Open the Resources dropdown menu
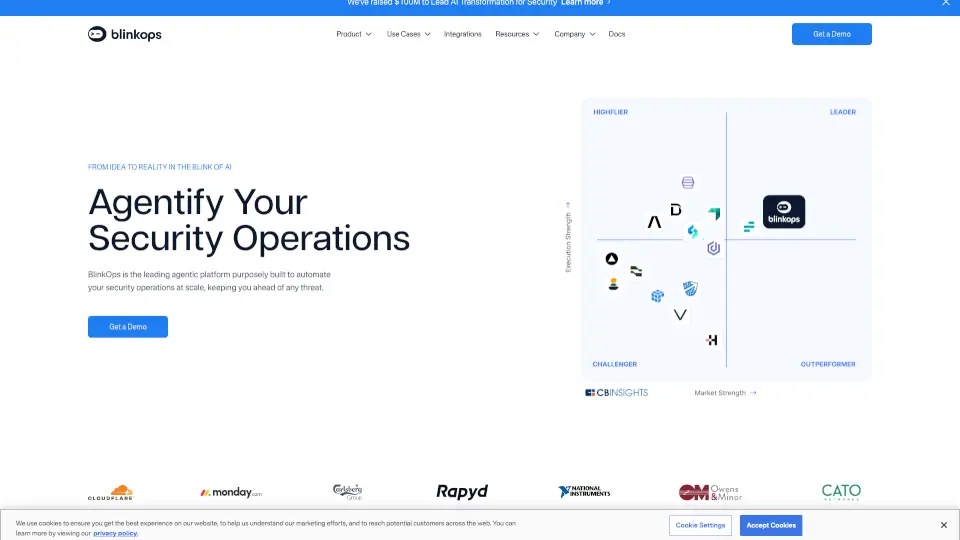960x540 pixels. (x=517, y=34)
